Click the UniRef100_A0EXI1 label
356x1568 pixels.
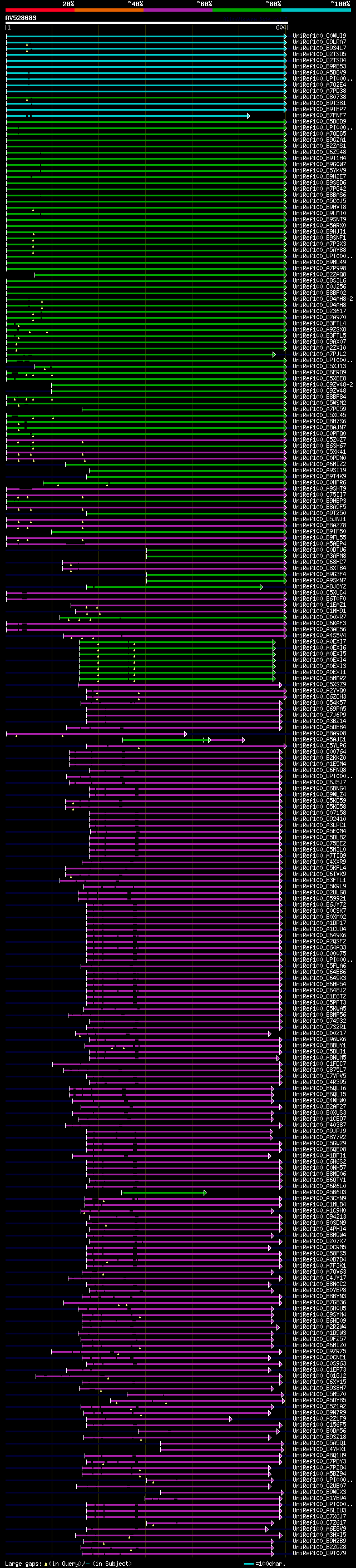pyautogui.click(x=319, y=672)
